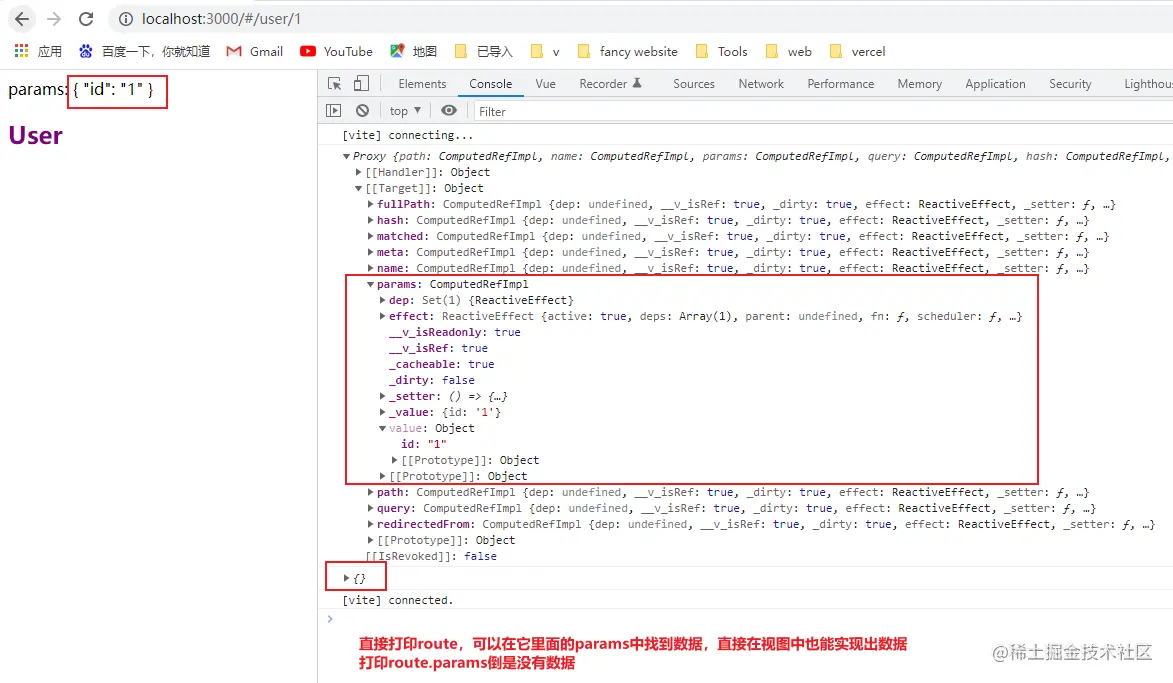Click the browser forward arrow

coord(54,19)
